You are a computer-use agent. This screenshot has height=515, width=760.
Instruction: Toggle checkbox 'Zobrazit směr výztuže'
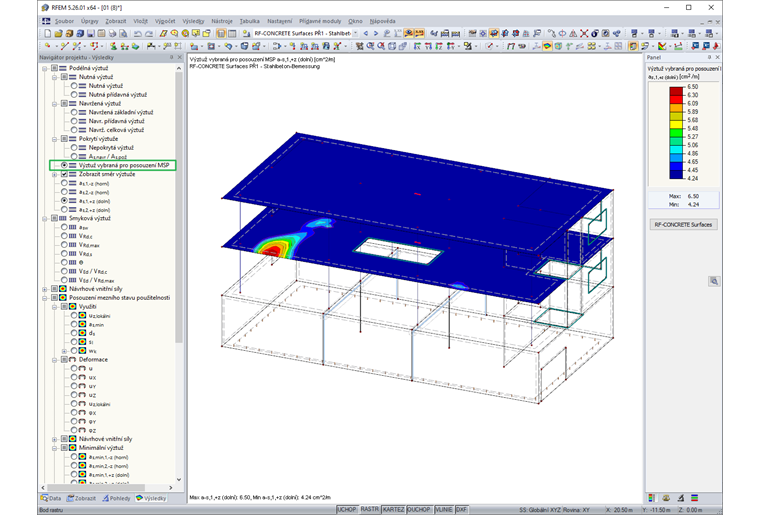(64, 174)
